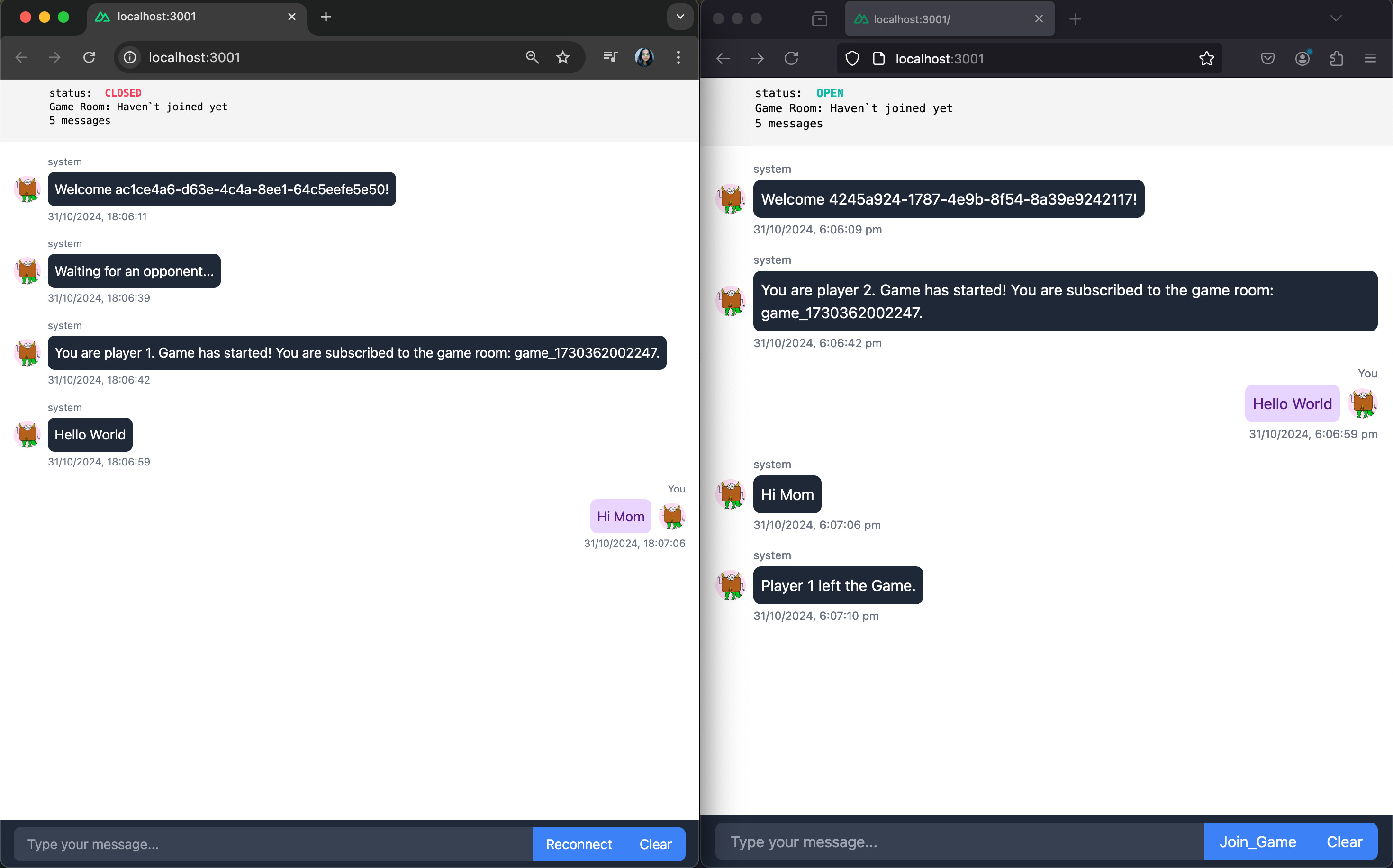Click Firefox account icon

tap(1302, 59)
